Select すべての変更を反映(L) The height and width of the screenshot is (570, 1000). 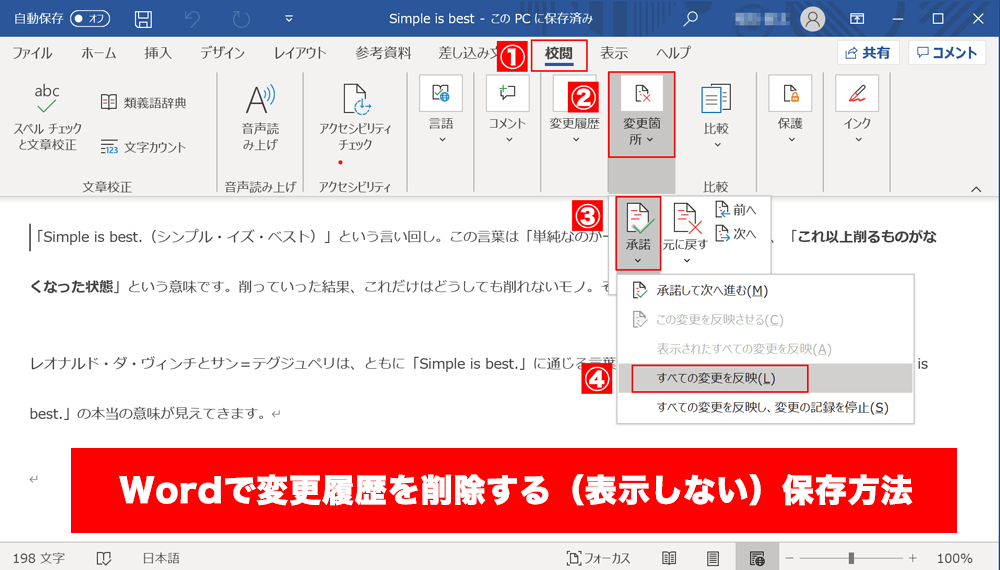point(765,378)
